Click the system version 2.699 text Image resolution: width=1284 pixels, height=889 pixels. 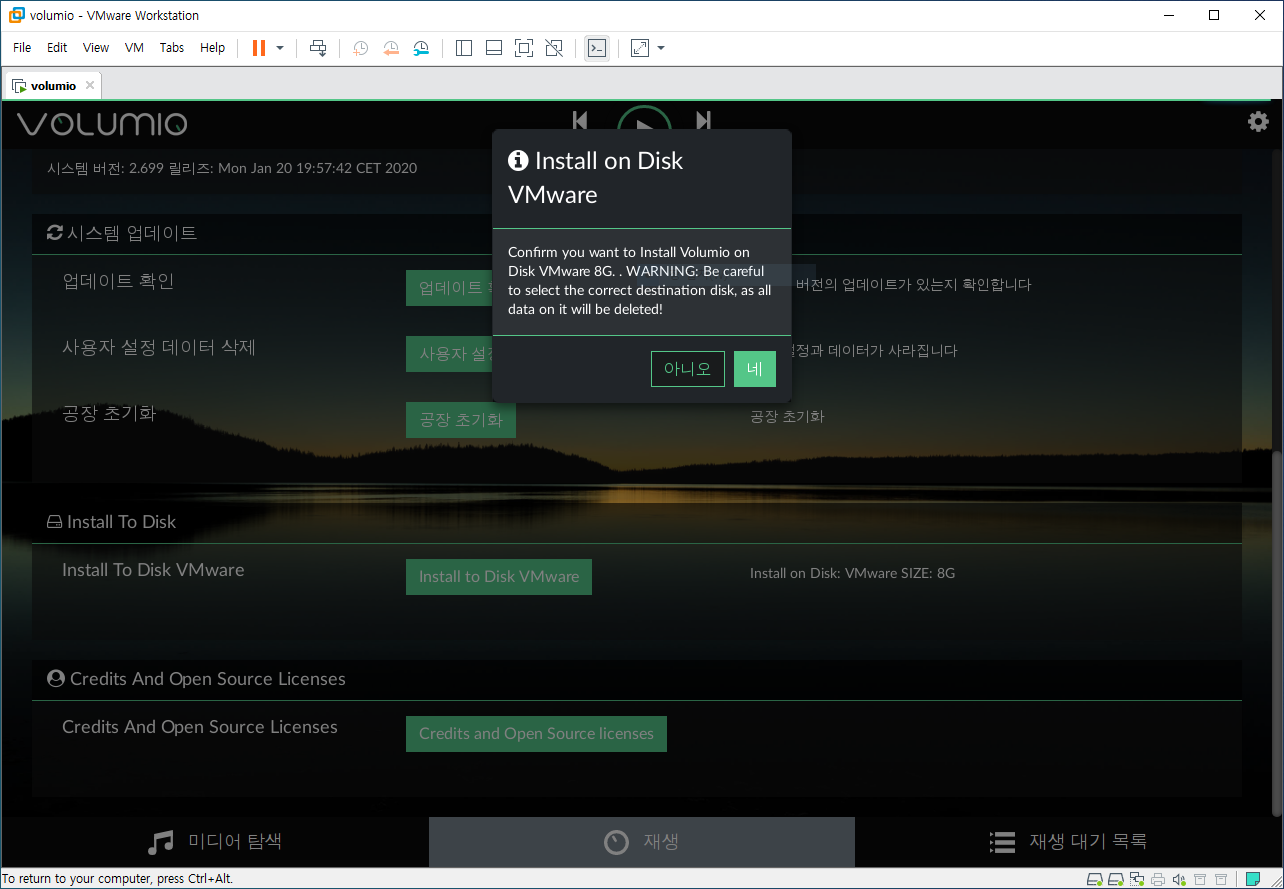tap(232, 168)
